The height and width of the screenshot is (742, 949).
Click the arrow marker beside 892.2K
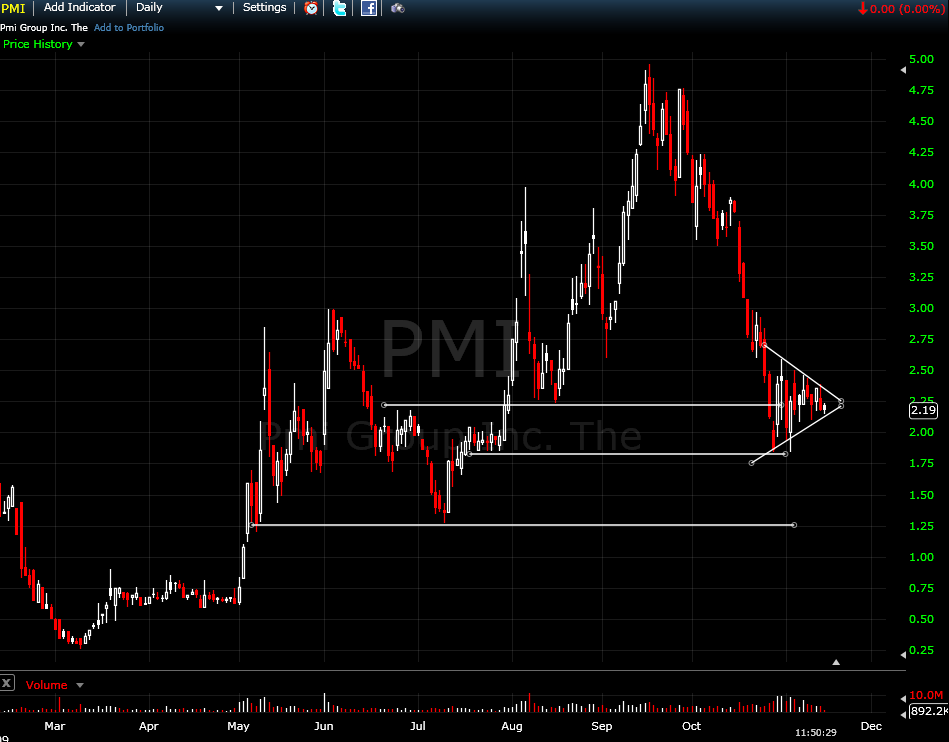click(904, 714)
